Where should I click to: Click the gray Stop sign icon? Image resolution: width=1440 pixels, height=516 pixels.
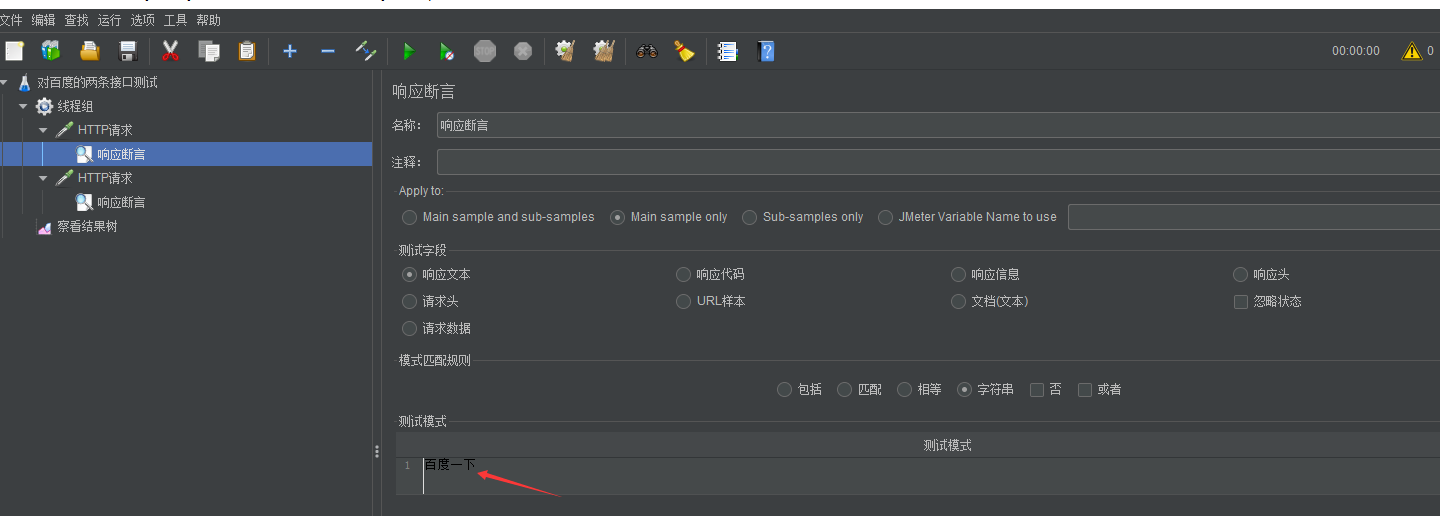(x=485, y=51)
